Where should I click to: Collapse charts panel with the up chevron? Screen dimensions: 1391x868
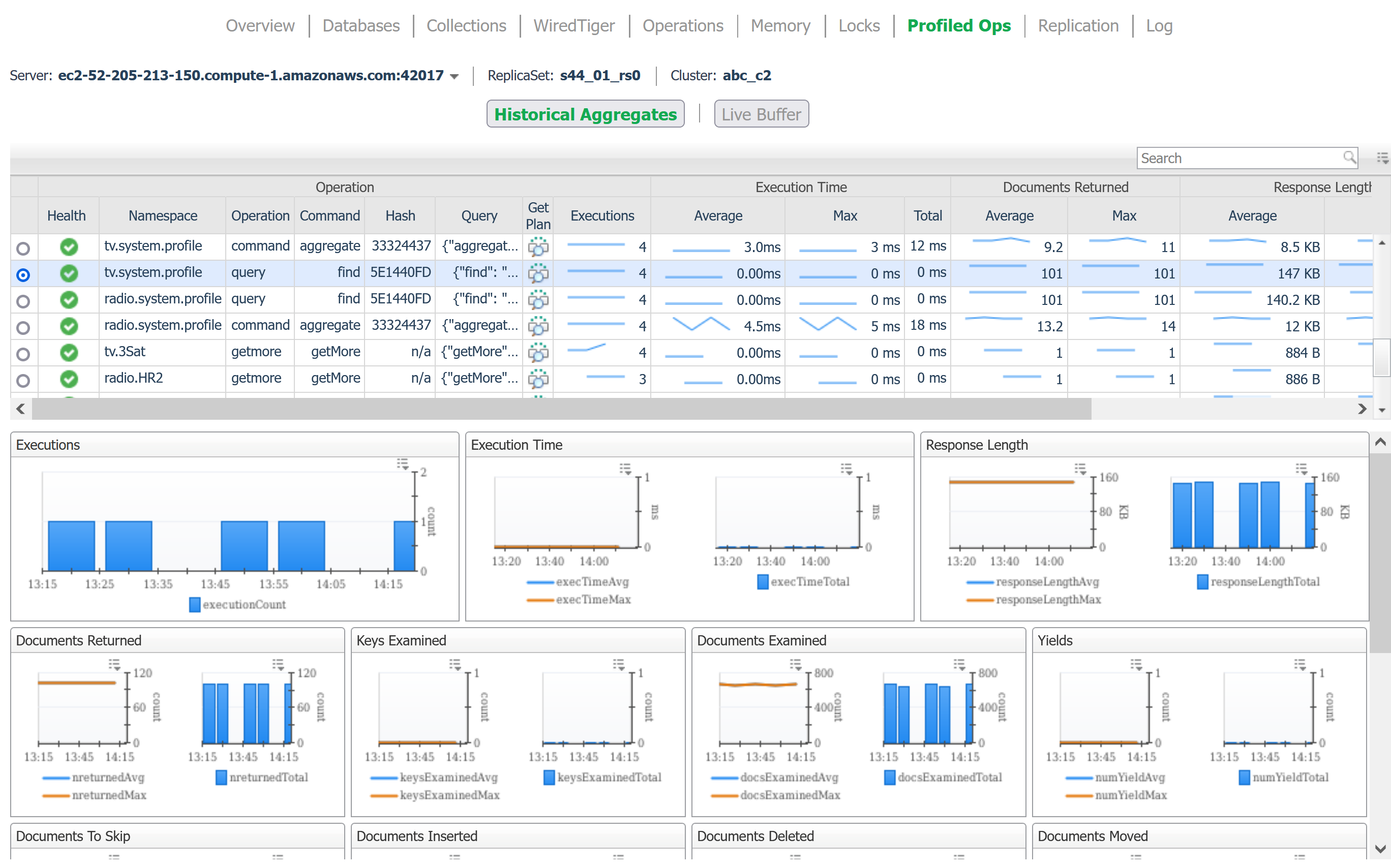point(1380,442)
